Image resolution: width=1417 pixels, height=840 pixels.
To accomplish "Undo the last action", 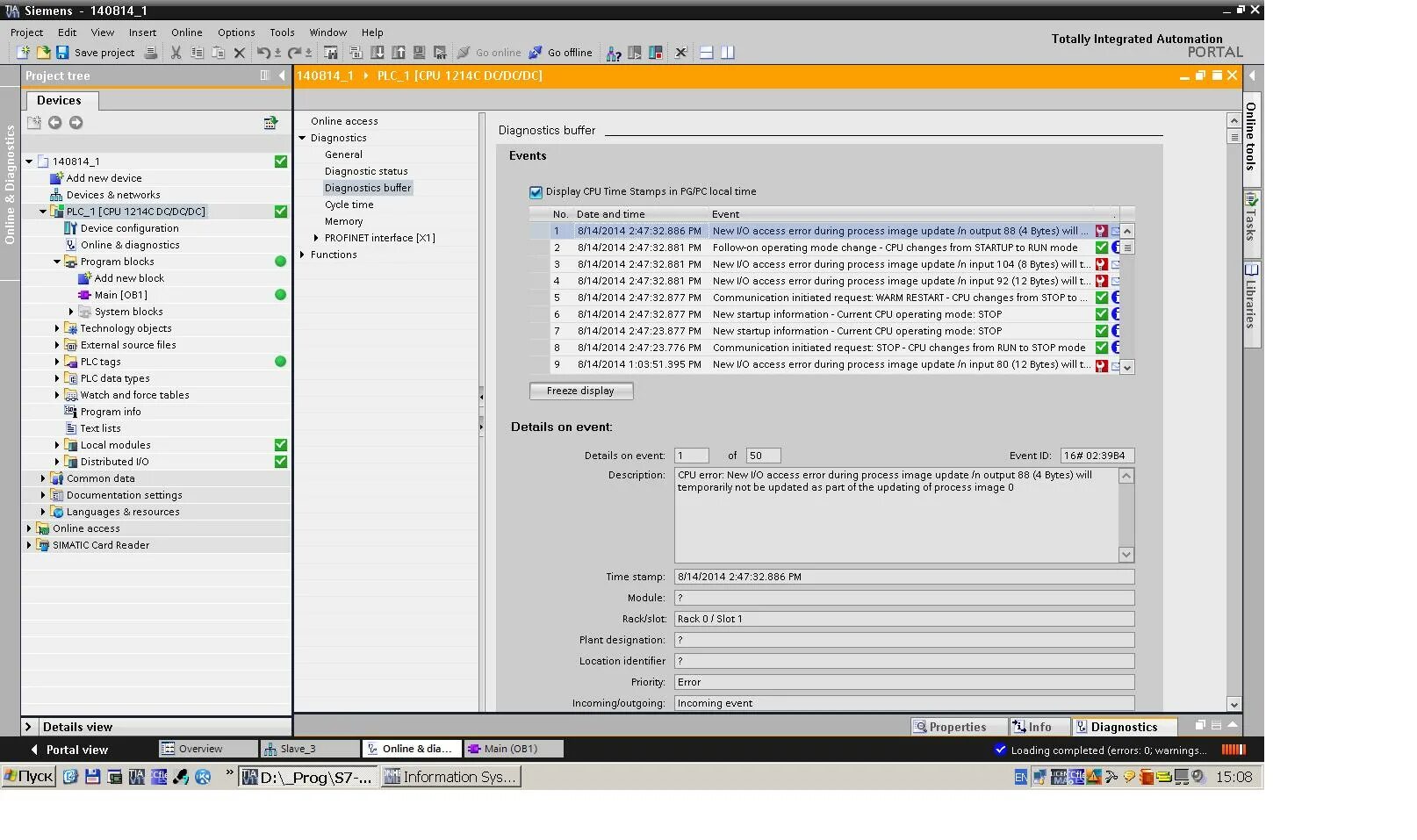I will click(263, 53).
